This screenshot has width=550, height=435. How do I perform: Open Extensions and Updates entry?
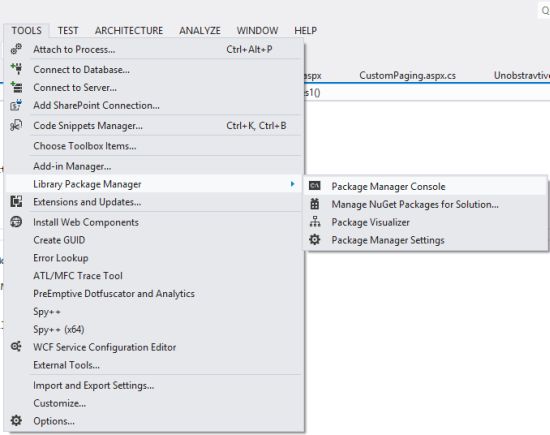click(x=154, y=202)
